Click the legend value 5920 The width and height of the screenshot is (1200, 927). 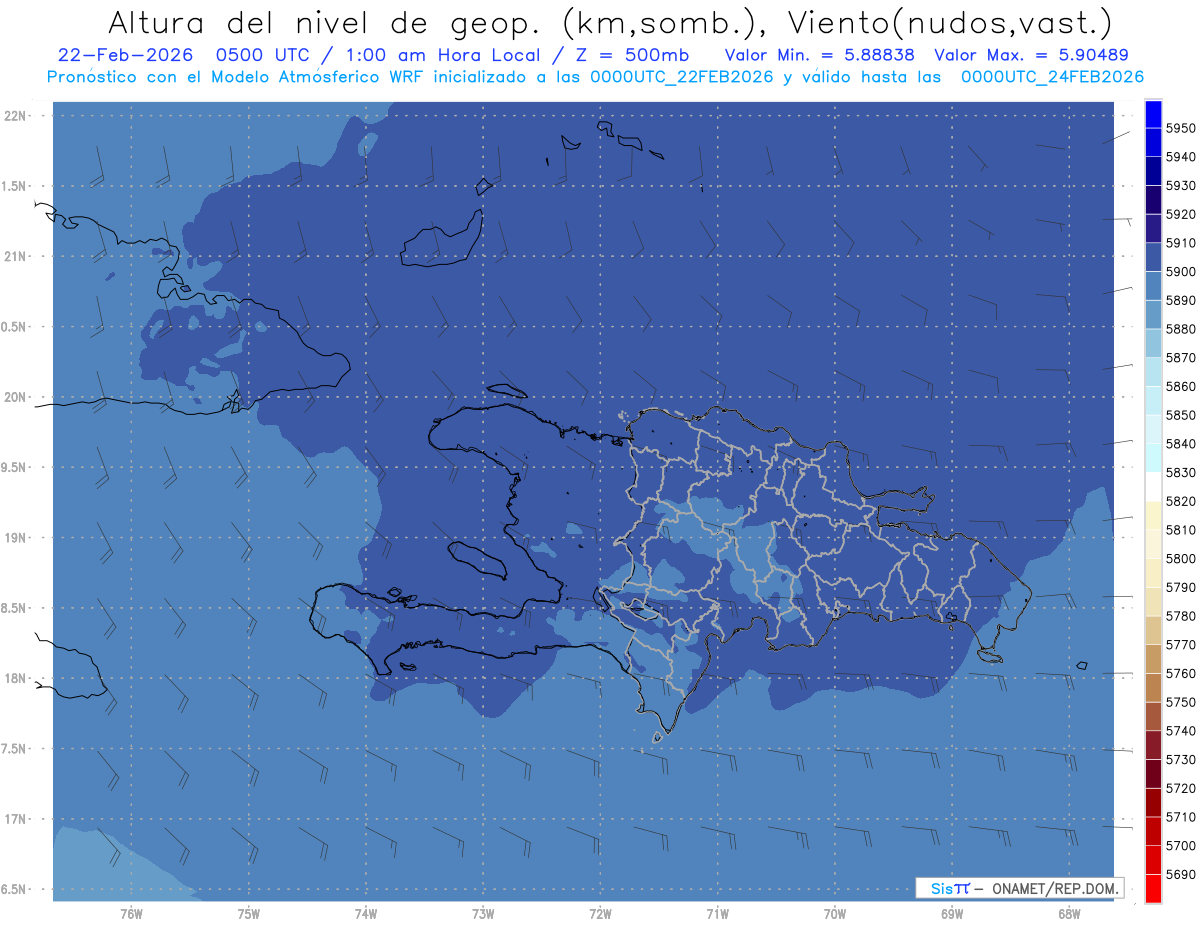point(1181,215)
